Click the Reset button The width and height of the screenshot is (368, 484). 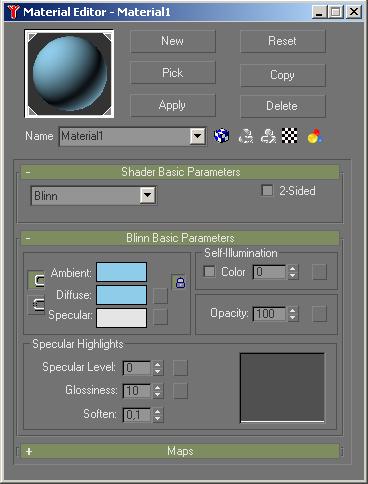(283, 41)
